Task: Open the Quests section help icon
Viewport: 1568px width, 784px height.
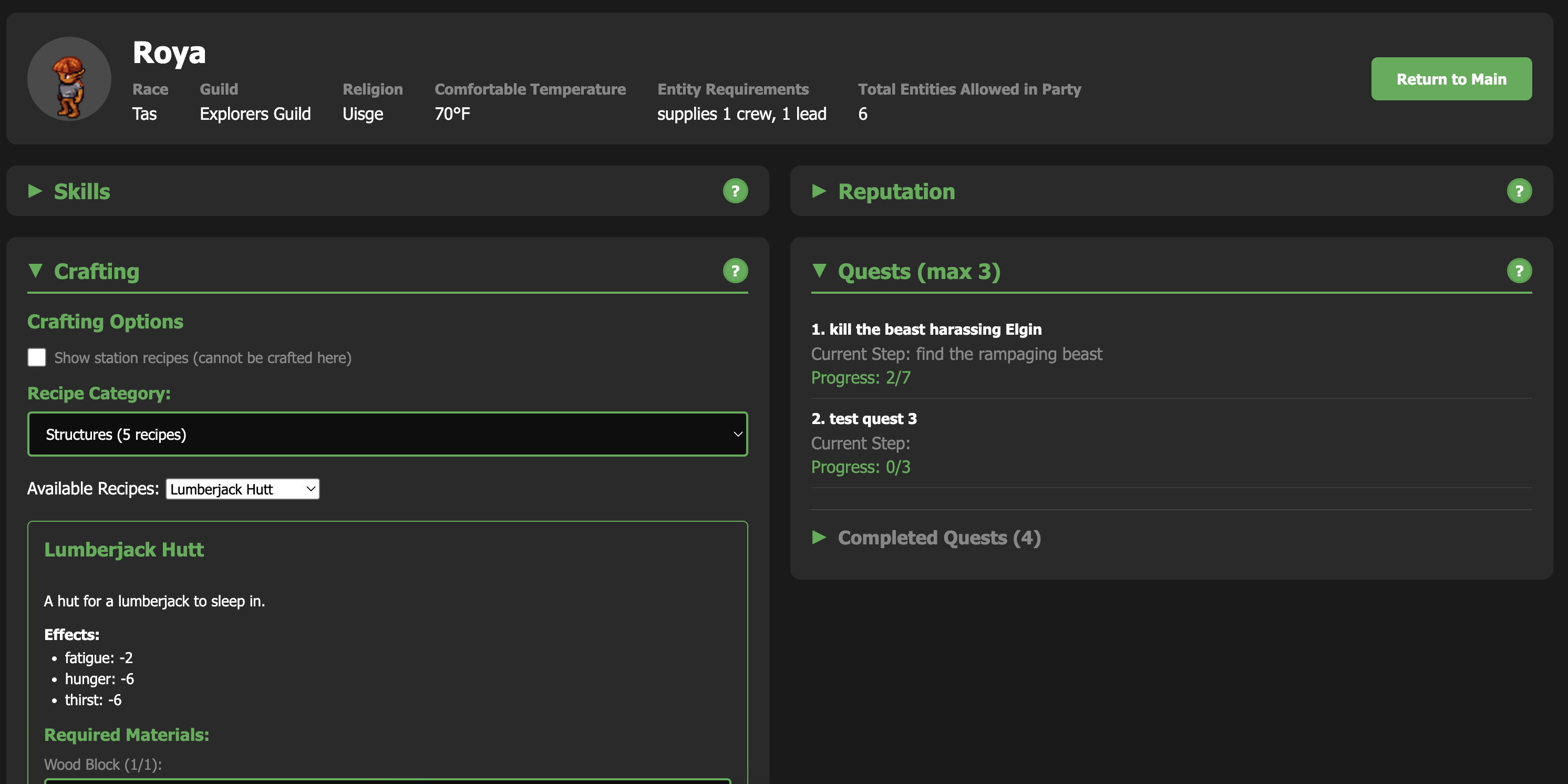Action: point(1519,271)
